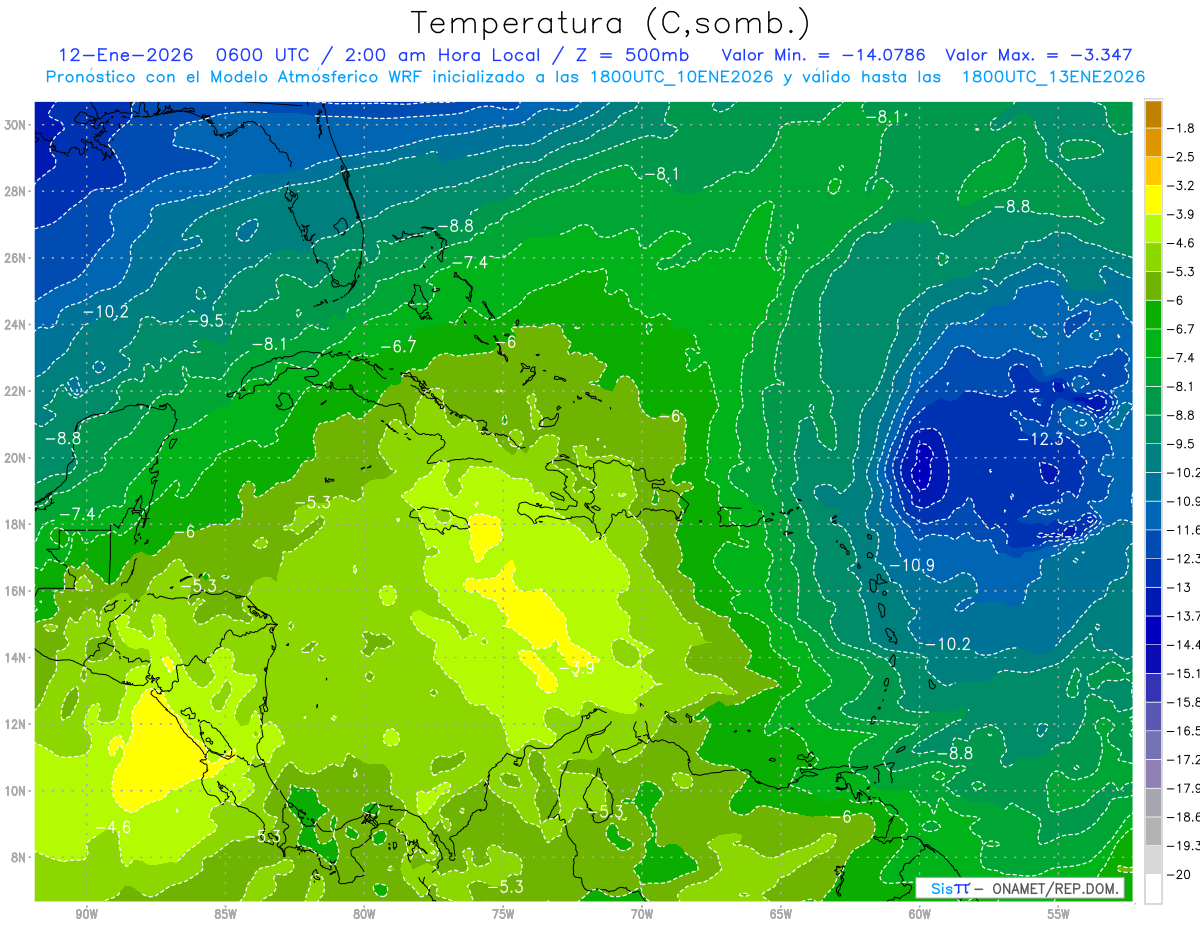
Task: Click the Valor Min. = -14.0786 readout
Action: click(823, 55)
